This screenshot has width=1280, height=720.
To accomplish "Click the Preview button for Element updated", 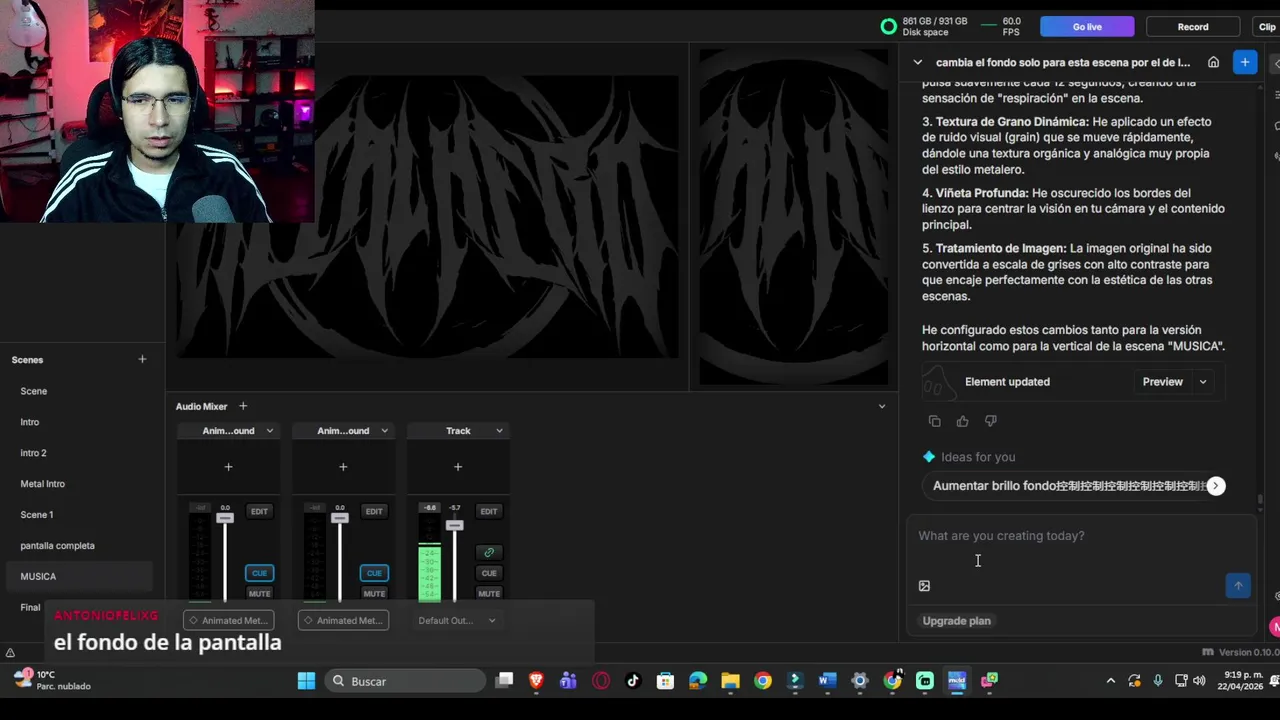I will click(x=1162, y=382).
